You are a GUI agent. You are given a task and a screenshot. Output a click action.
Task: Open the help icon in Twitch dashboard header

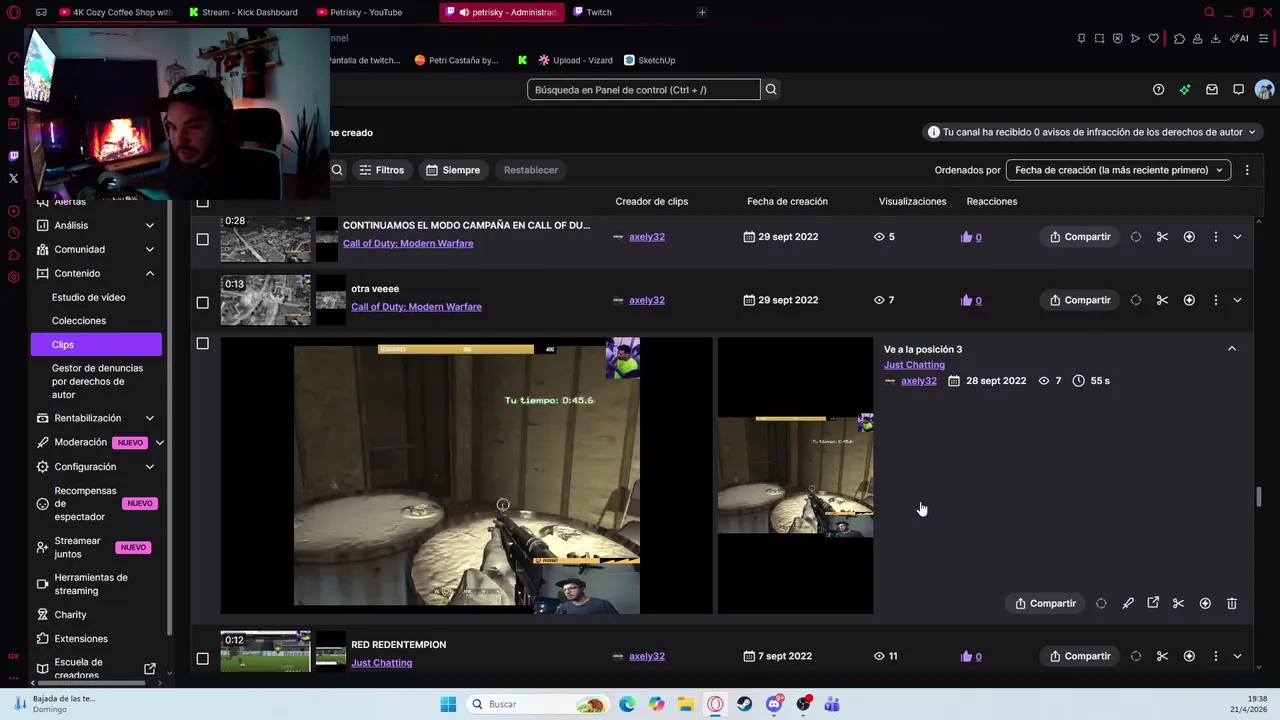click(x=1158, y=89)
